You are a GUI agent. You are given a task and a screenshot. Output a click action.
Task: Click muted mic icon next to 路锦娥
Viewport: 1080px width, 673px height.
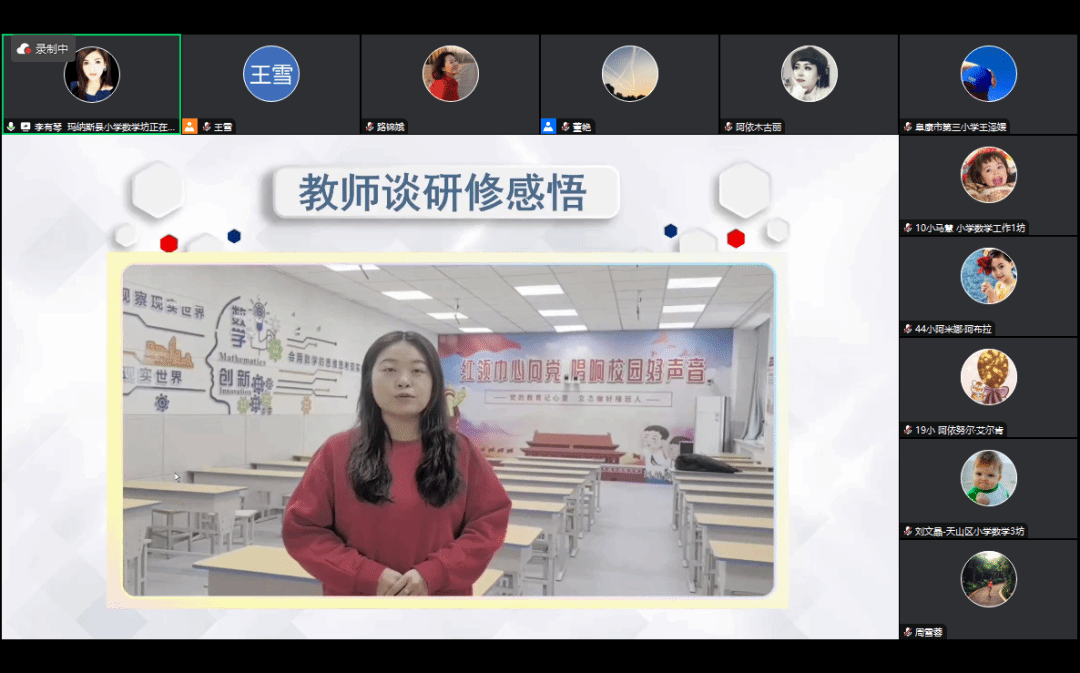(369, 127)
